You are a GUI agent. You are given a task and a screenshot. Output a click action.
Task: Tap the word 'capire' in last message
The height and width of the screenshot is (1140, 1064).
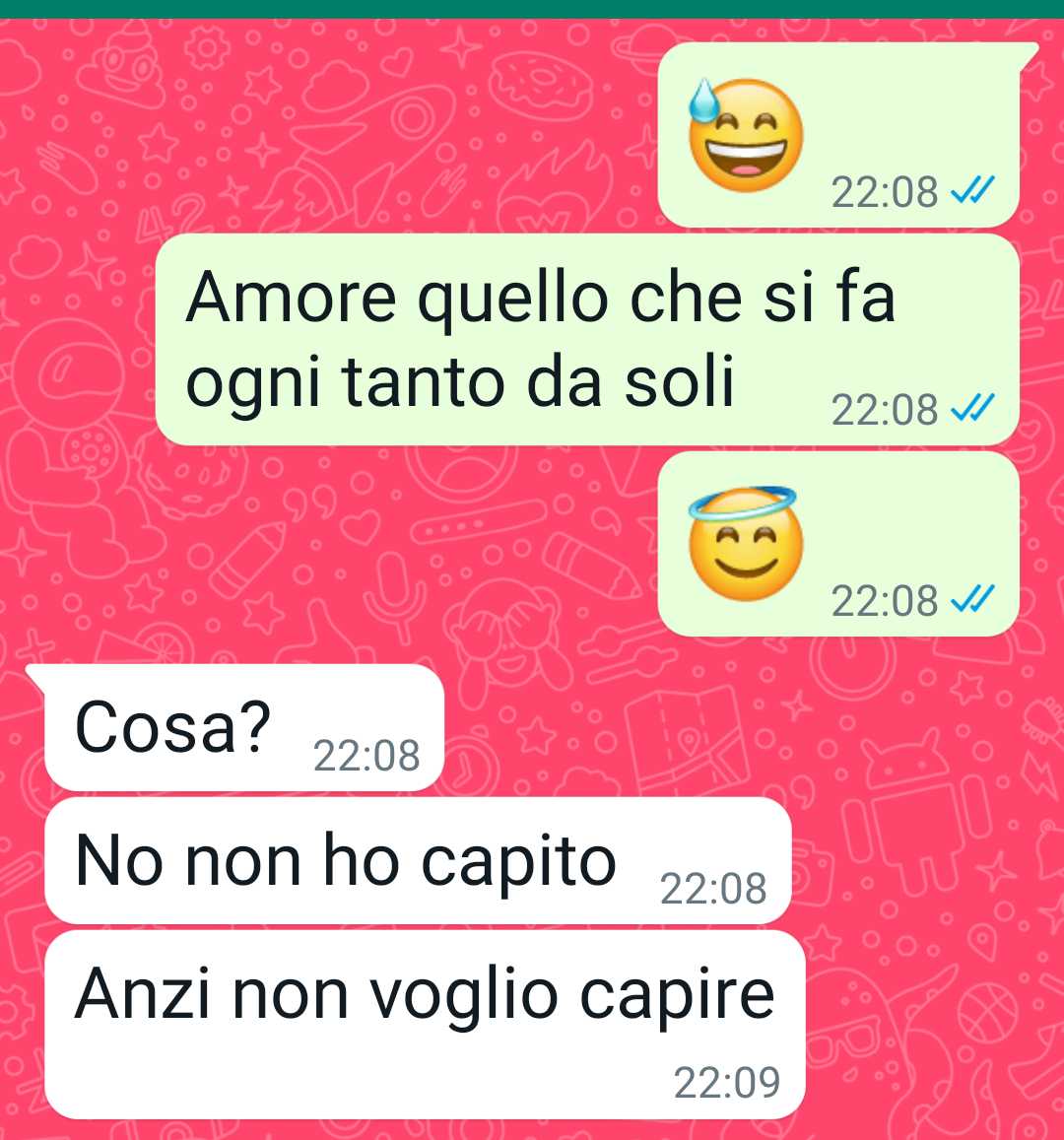[677, 997]
